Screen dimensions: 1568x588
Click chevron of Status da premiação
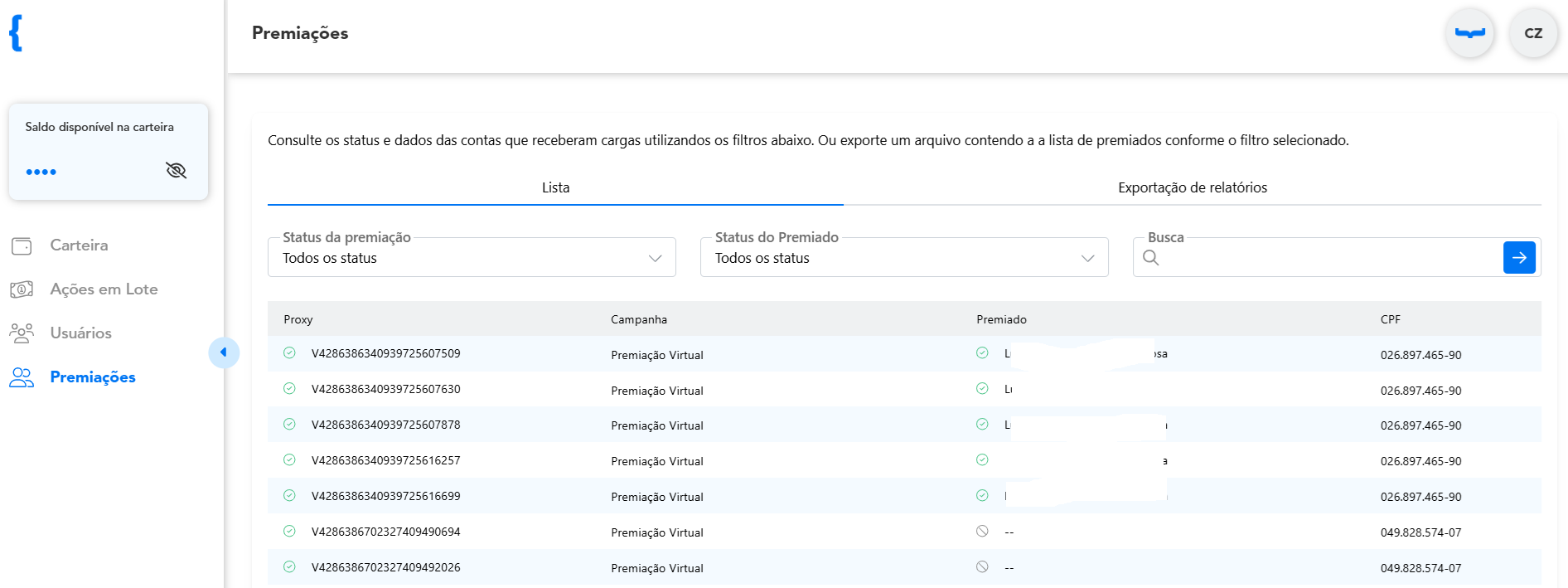click(655, 259)
